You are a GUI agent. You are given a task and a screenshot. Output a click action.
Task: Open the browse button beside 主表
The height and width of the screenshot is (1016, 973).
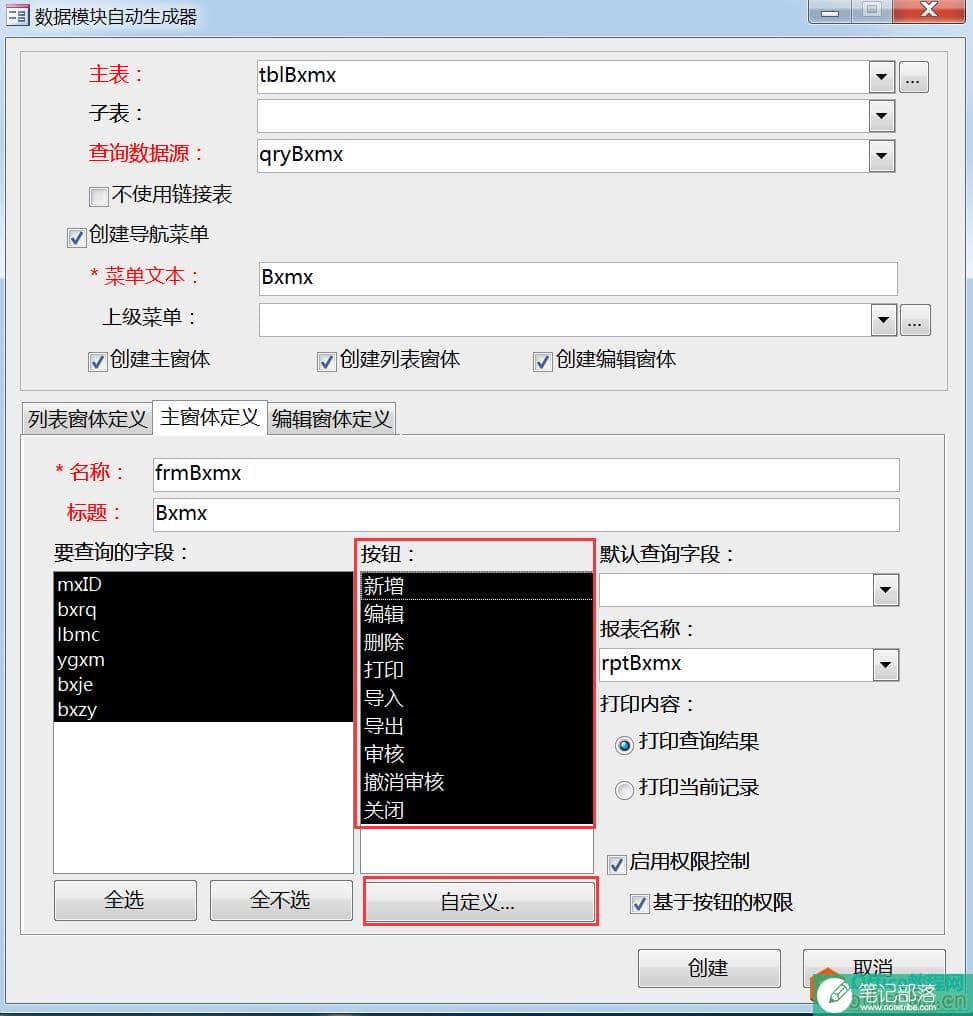(x=913, y=78)
